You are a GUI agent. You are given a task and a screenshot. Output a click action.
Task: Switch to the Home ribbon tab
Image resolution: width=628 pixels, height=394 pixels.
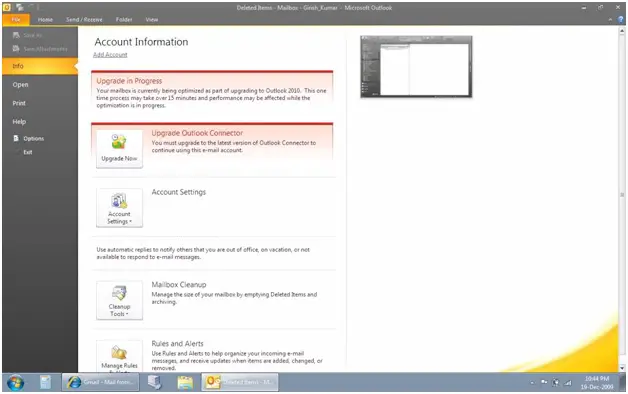(x=45, y=19)
